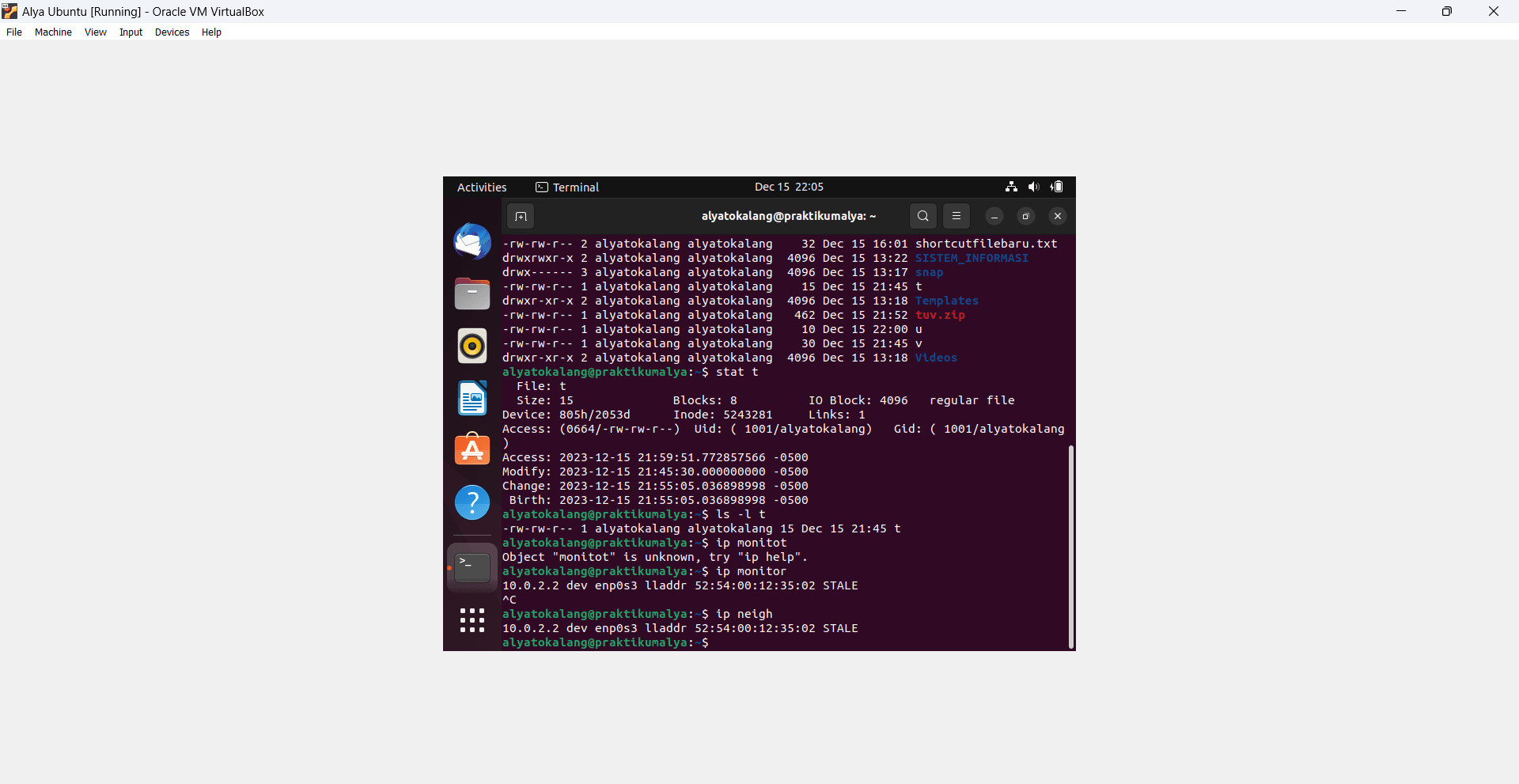This screenshot has width=1519, height=784.
Task: Maximize the terminal window
Action: (1026, 216)
